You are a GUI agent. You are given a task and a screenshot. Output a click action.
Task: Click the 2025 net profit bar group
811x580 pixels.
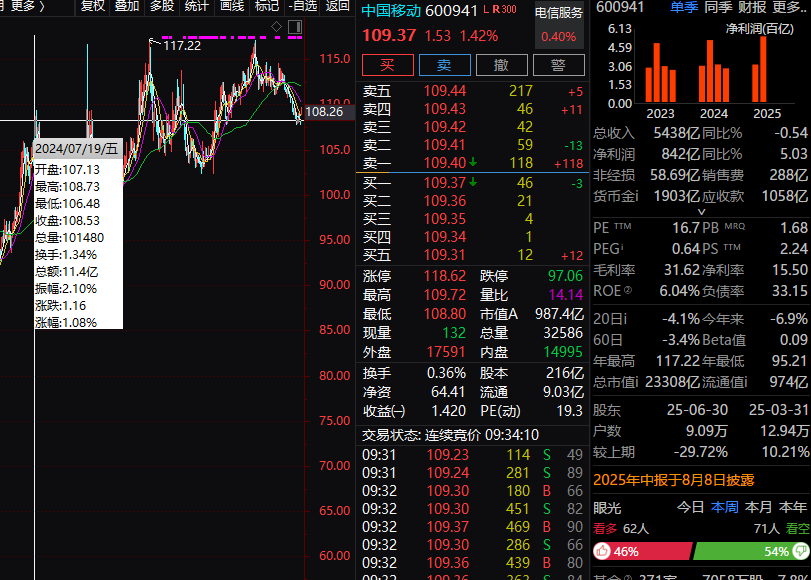(x=759, y=69)
